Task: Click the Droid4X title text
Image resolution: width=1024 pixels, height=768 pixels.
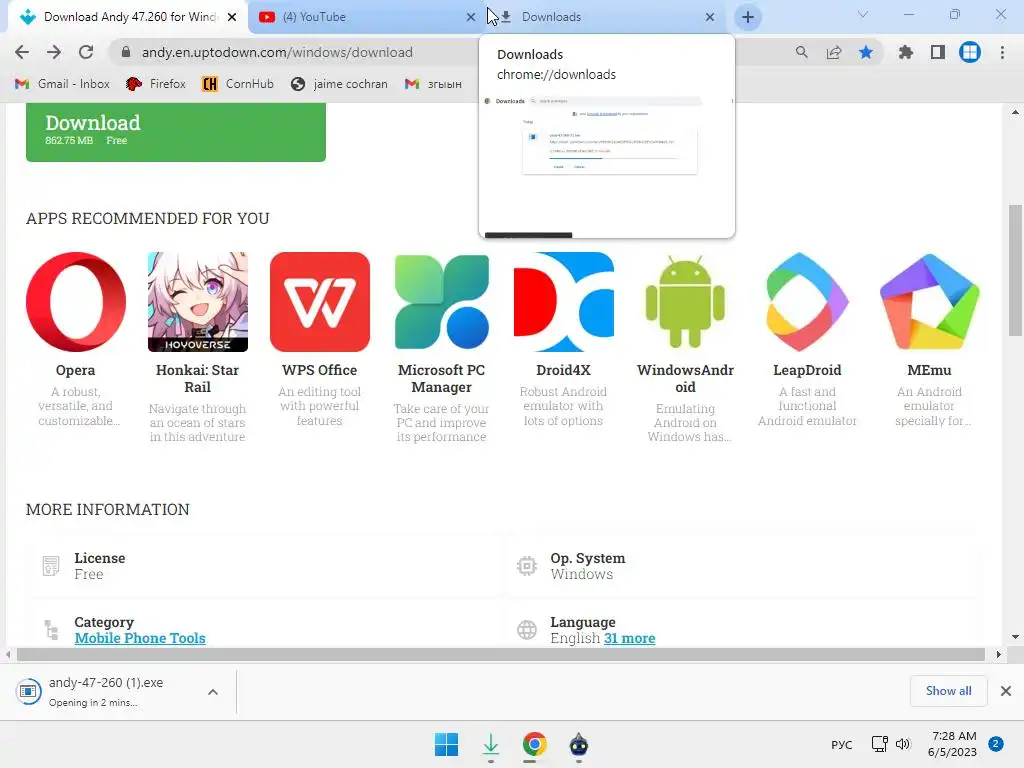Action: [564, 370]
